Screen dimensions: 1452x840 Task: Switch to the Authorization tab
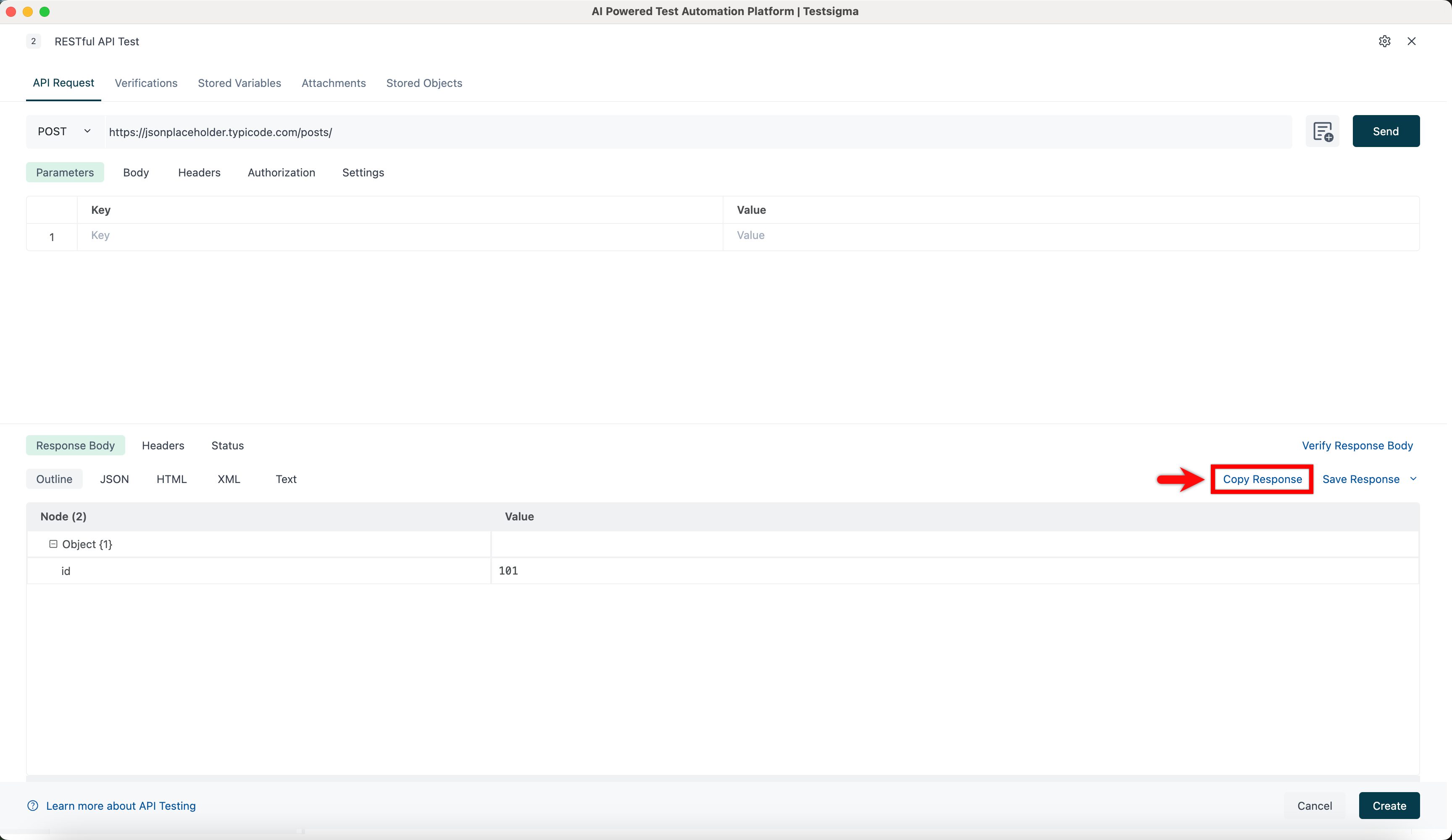(281, 172)
